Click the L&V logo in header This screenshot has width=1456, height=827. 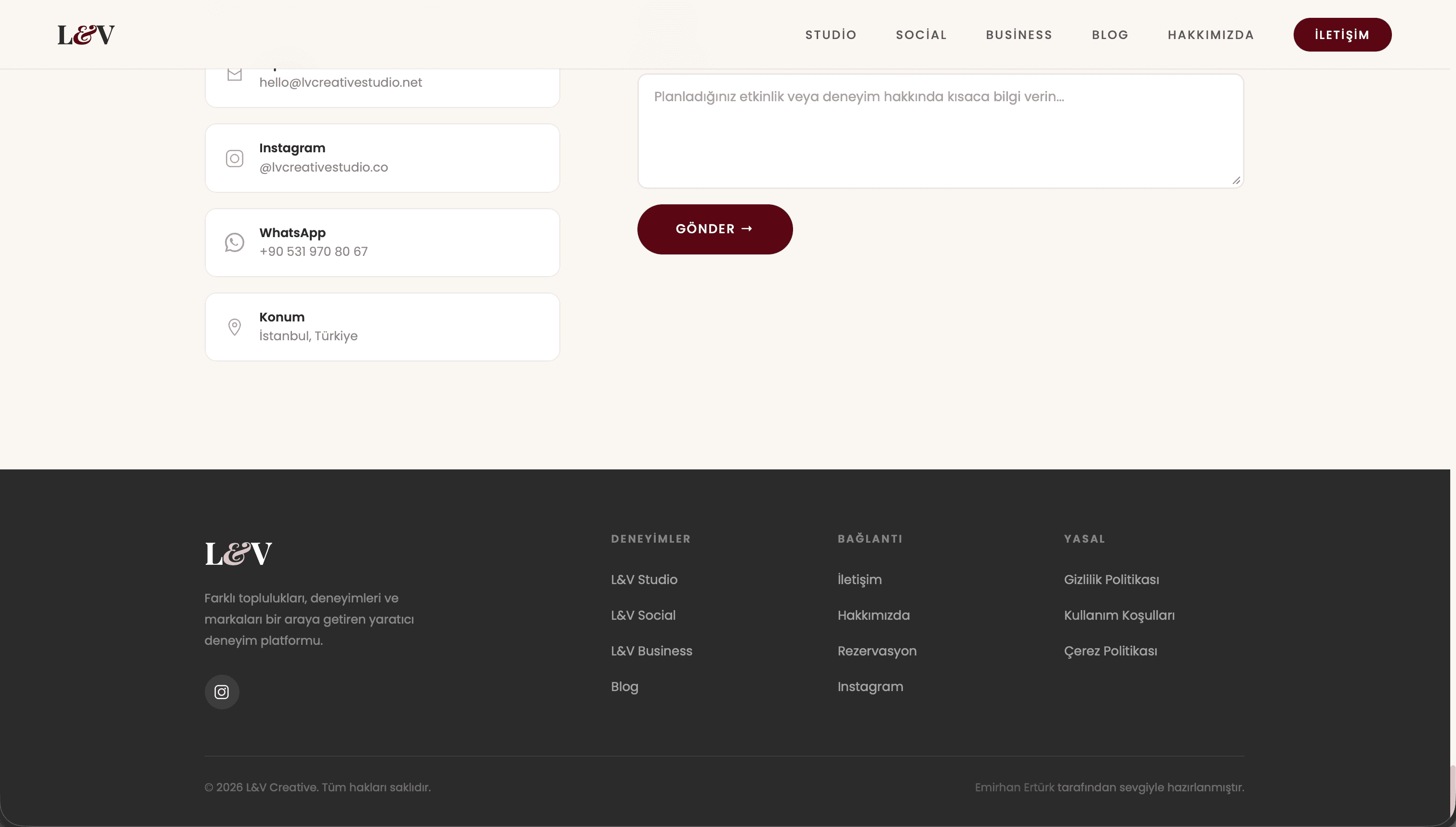pyautogui.click(x=86, y=35)
